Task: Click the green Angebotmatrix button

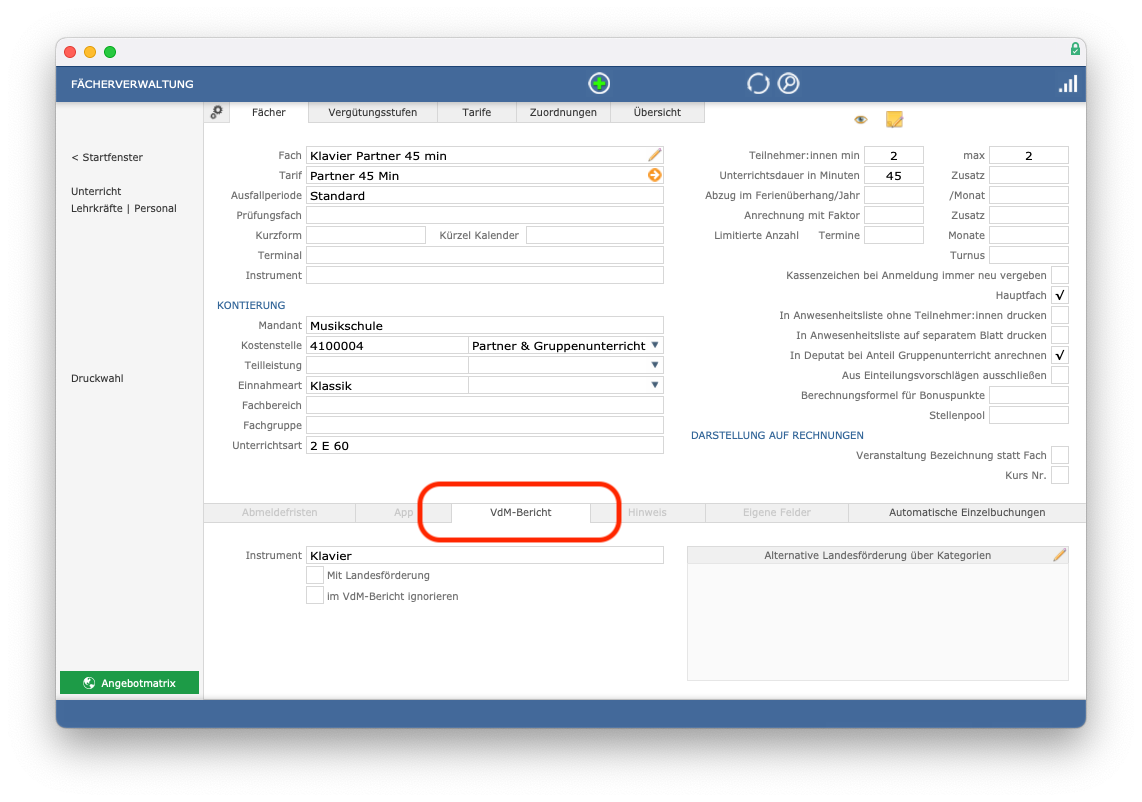Action: [129, 683]
